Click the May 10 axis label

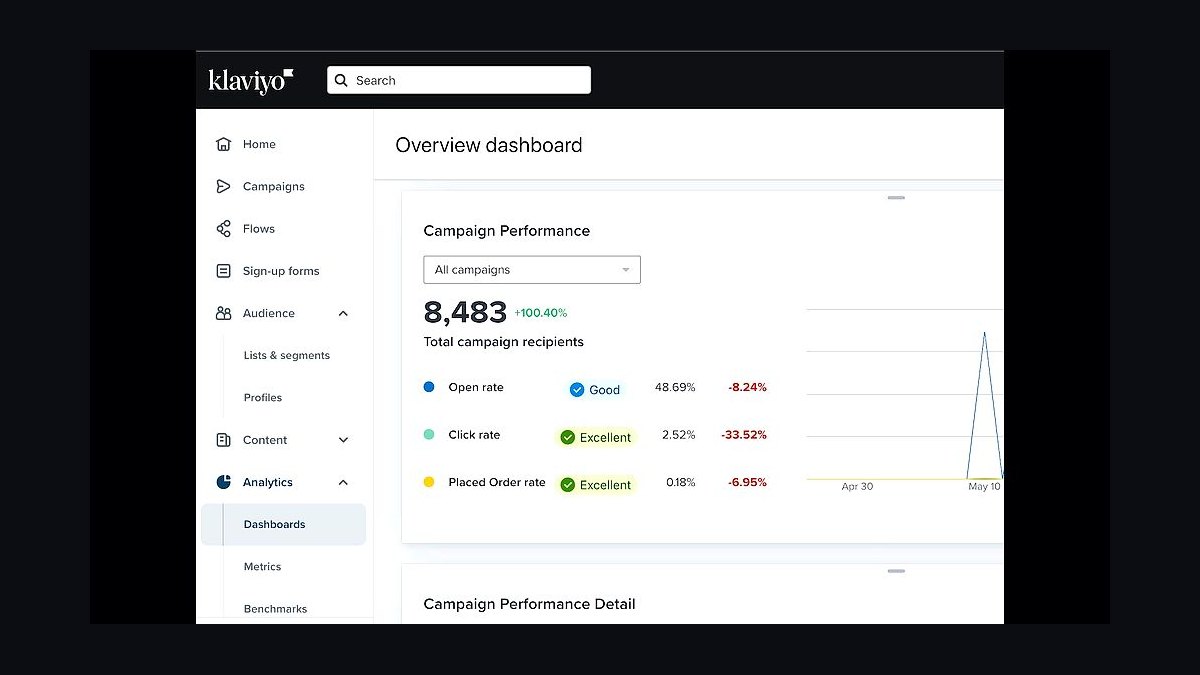click(x=985, y=487)
